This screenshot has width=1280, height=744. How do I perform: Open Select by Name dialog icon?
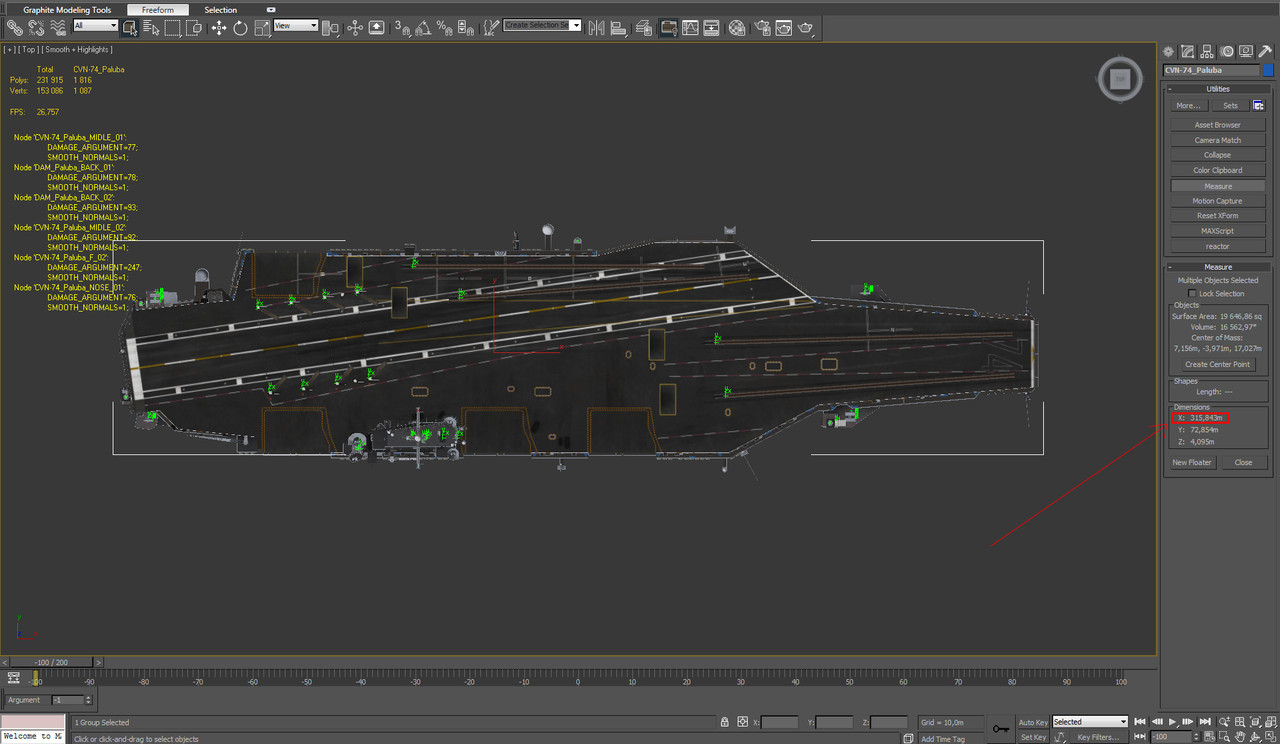click(150, 28)
